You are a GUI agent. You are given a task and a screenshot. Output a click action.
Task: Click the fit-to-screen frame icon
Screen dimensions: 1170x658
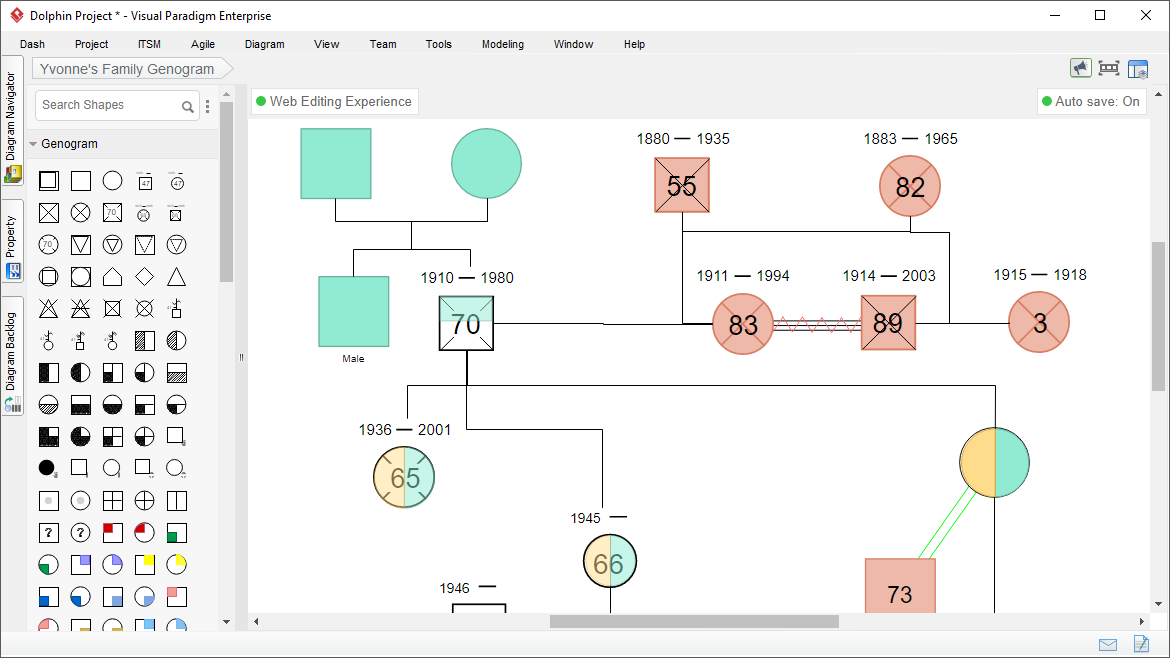click(x=1108, y=68)
